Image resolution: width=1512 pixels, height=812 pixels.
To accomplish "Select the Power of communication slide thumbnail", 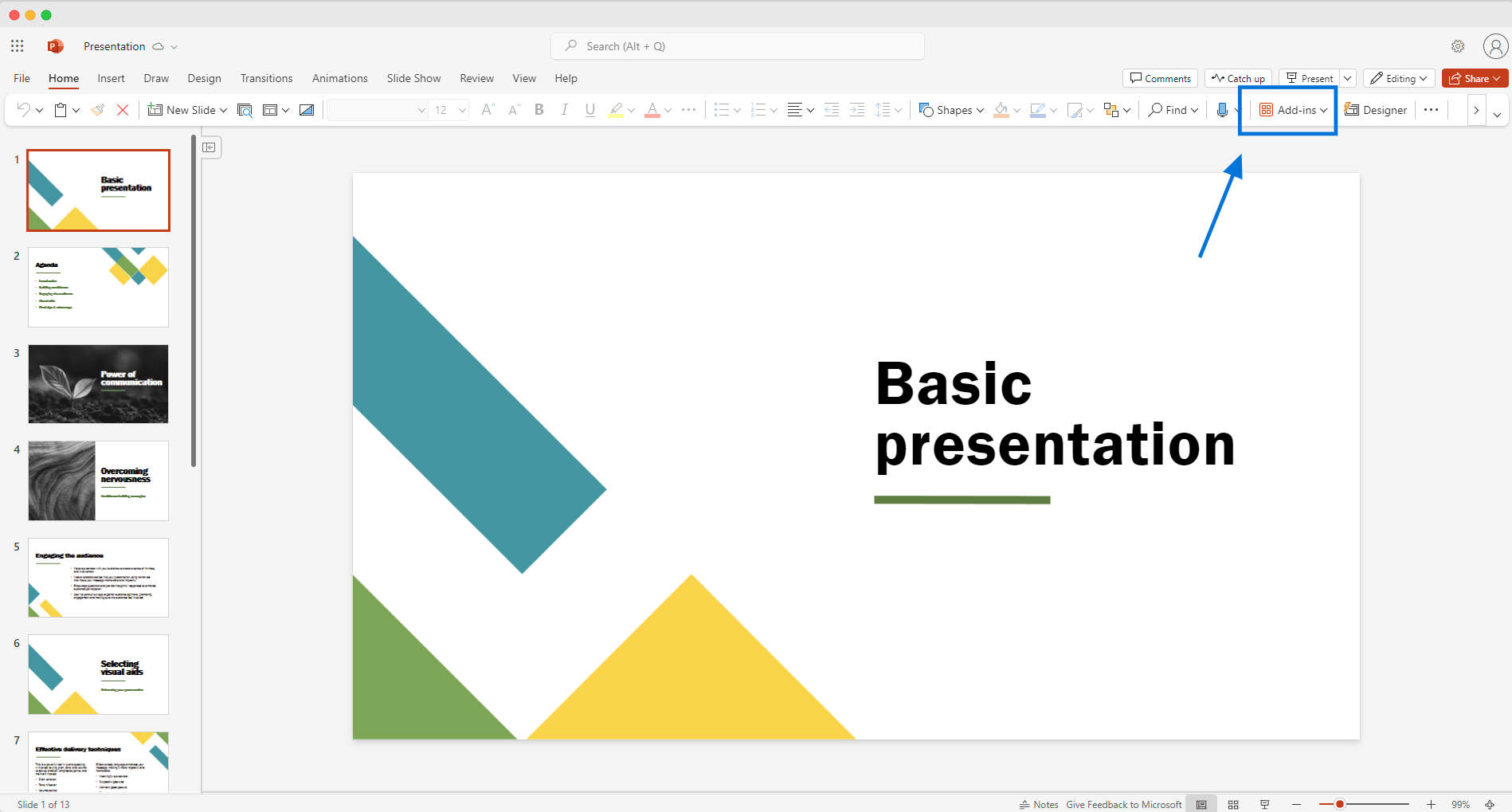I will coord(98,383).
